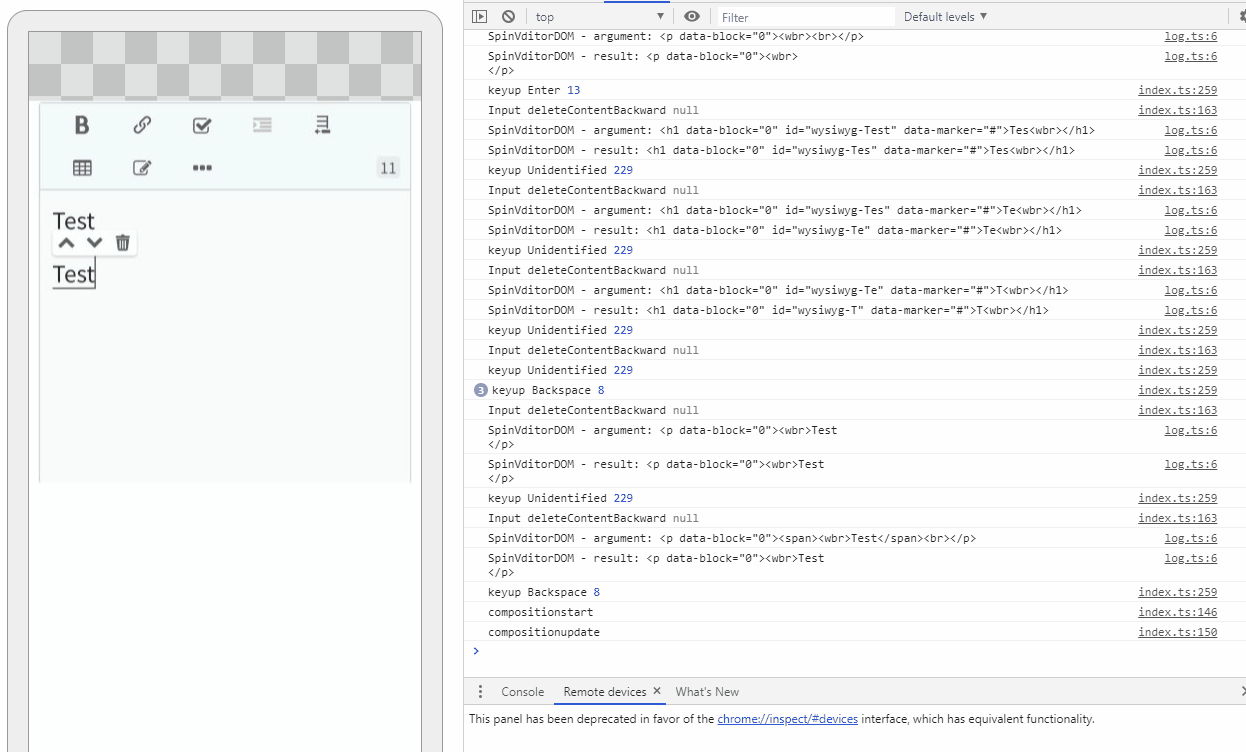Image resolution: width=1246 pixels, height=752 pixels.
Task: Click the indent list icon
Action: point(261,124)
